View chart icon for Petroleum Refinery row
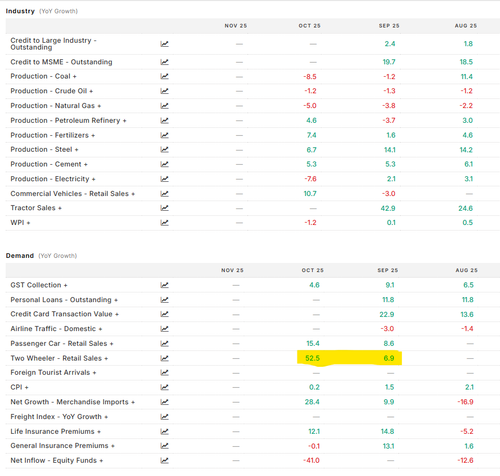 pyautogui.click(x=164, y=120)
